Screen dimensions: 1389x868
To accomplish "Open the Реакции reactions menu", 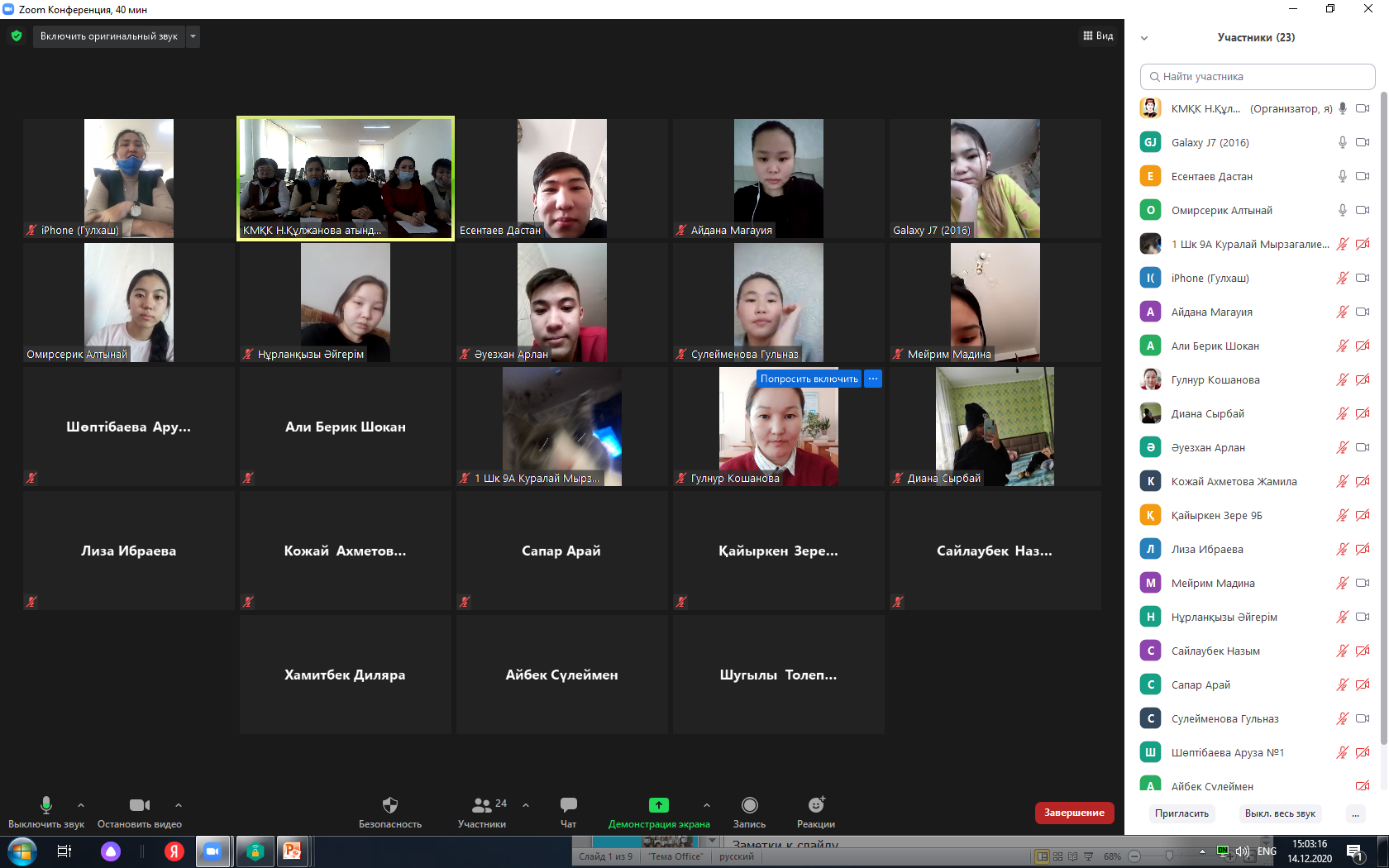I will 816,805.
